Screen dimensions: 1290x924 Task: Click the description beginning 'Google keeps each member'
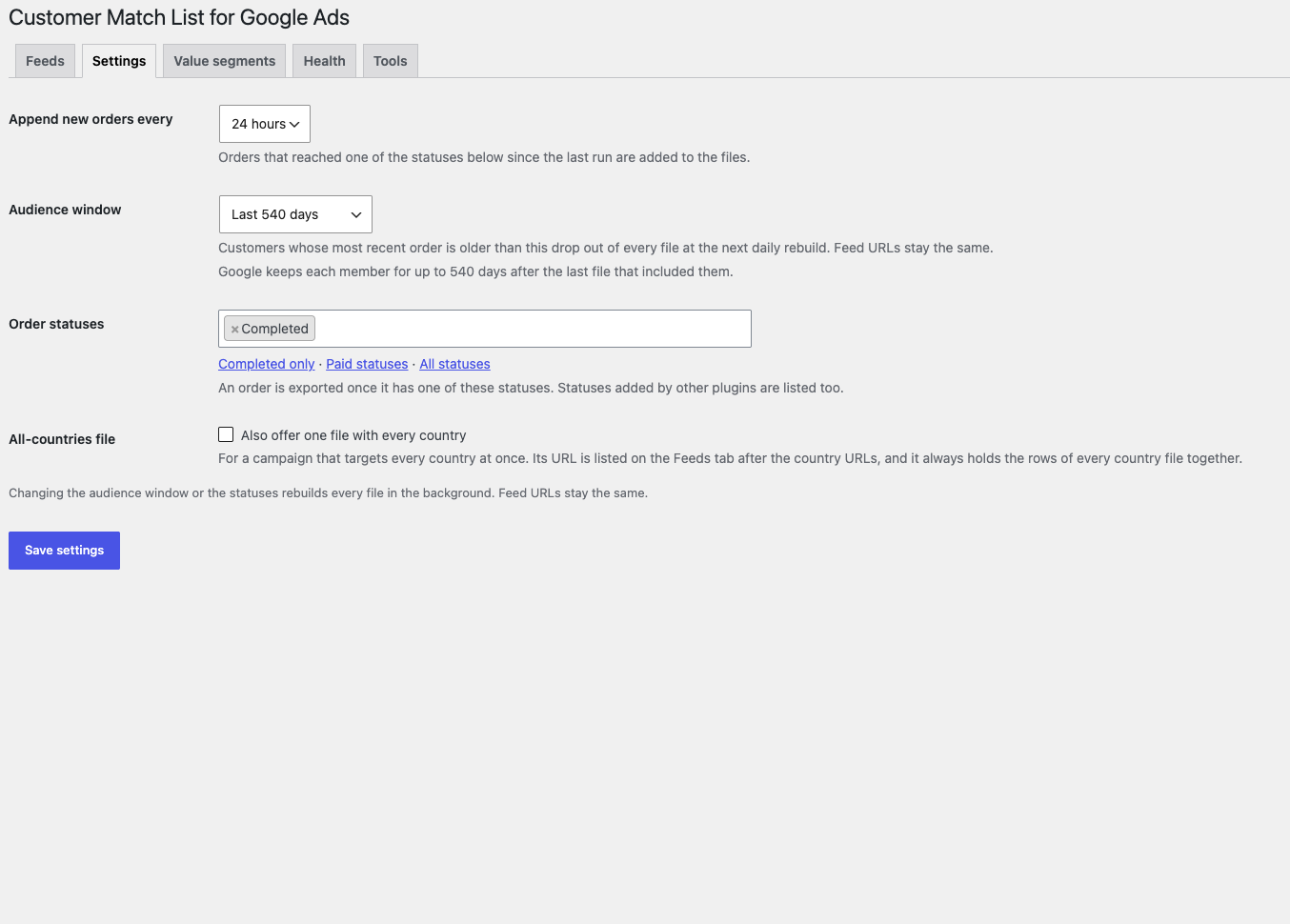point(475,271)
